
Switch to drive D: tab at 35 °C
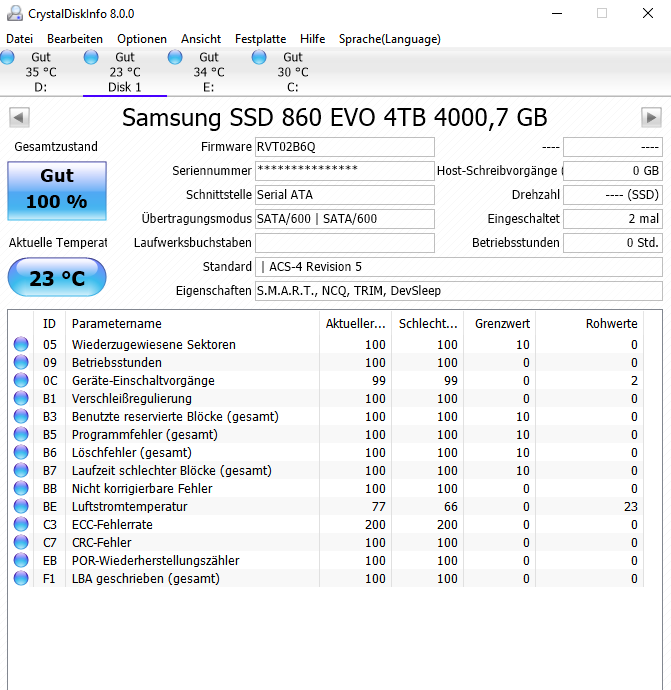(x=41, y=72)
